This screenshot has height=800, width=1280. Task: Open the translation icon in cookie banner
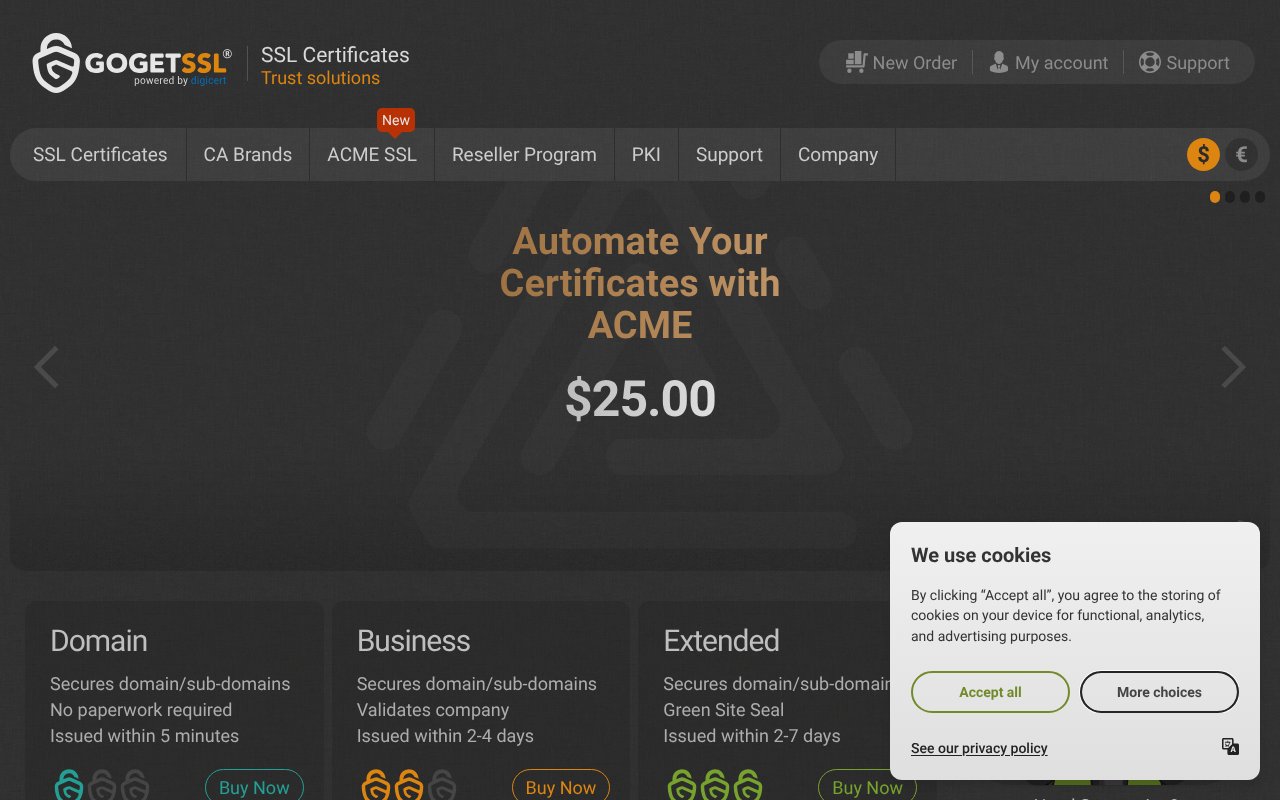tap(1229, 747)
